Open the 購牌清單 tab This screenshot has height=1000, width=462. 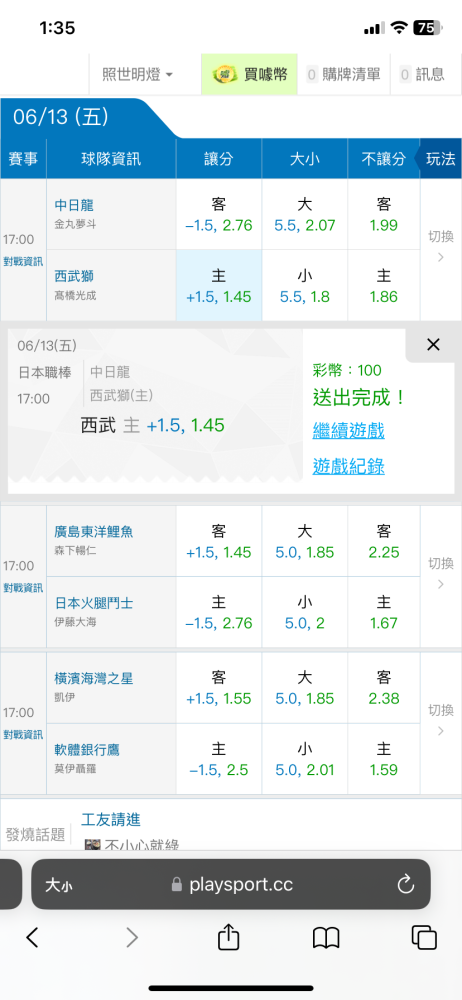click(344, 75)
